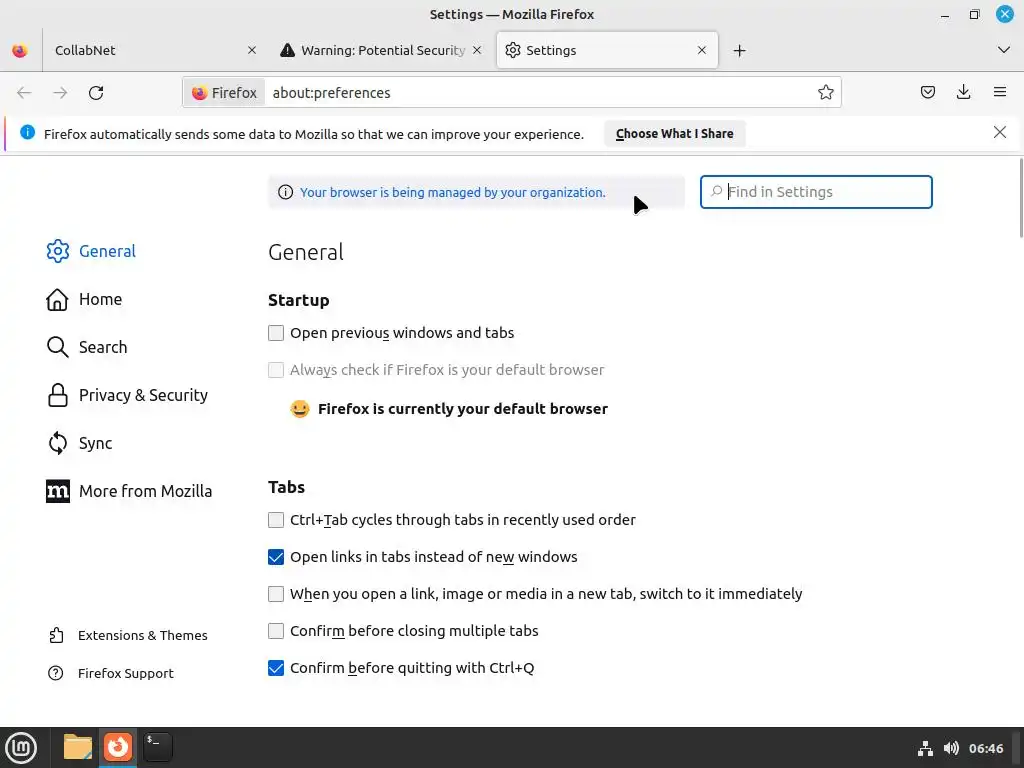Open a new tab with plus button
1024x768 pixels.
[739, 50]
